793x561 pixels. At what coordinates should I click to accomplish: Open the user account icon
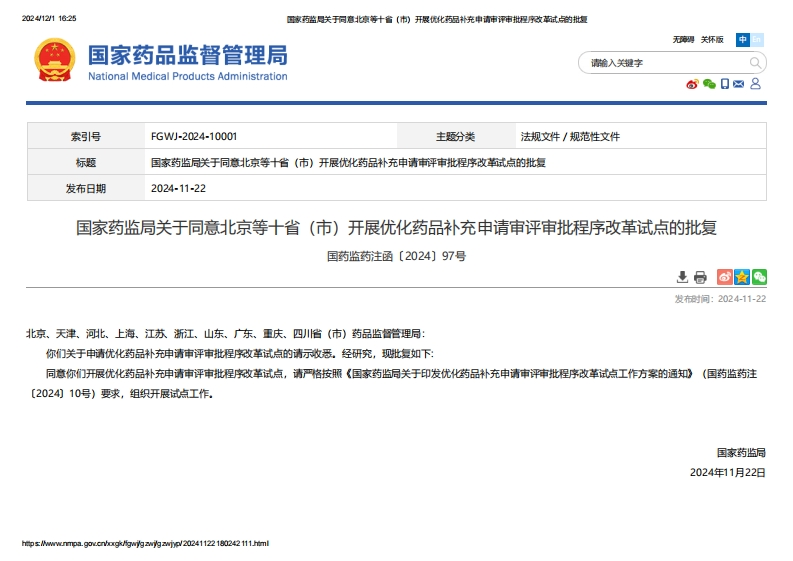point(756,84)
